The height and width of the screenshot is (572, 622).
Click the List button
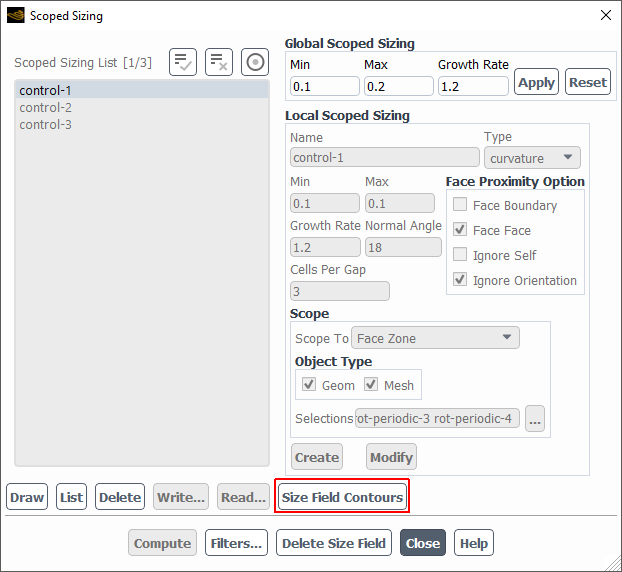[x=71, y=497]
